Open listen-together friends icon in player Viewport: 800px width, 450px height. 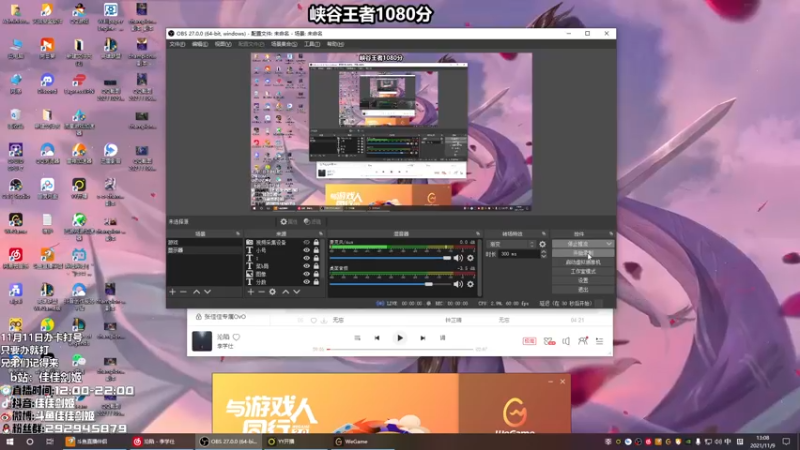click(x=583, y=341)
